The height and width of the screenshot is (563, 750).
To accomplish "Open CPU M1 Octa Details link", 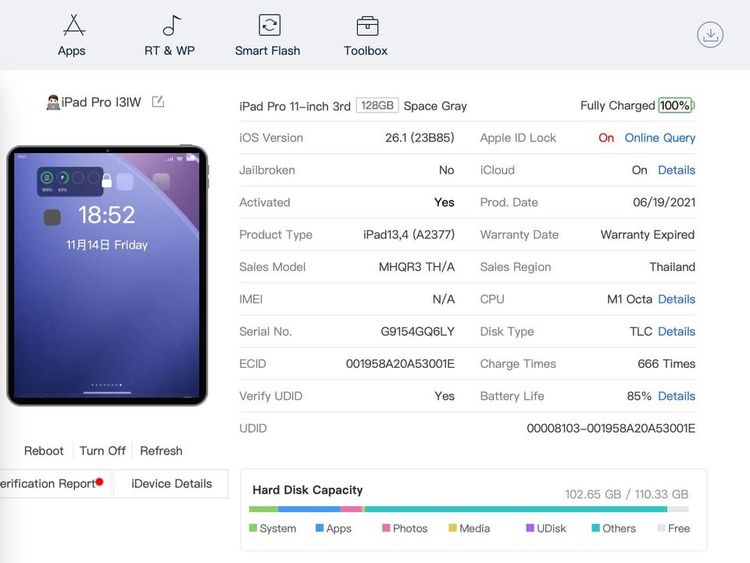I will [676, 299].
